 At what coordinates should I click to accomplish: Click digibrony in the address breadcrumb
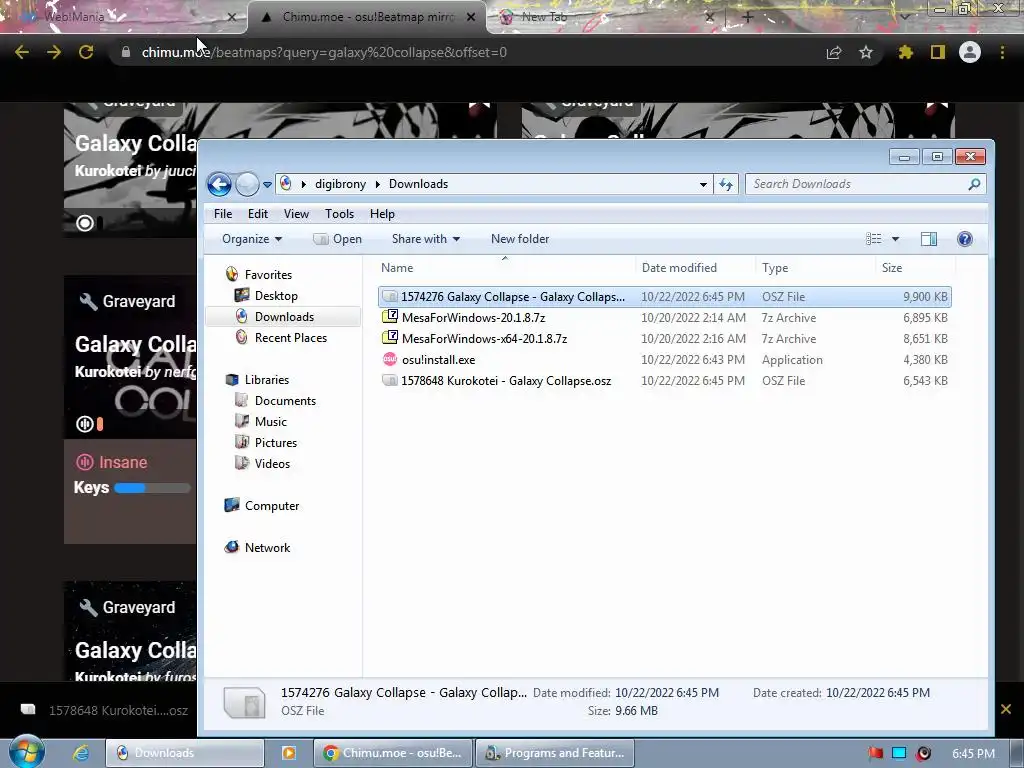coord(340,184)
